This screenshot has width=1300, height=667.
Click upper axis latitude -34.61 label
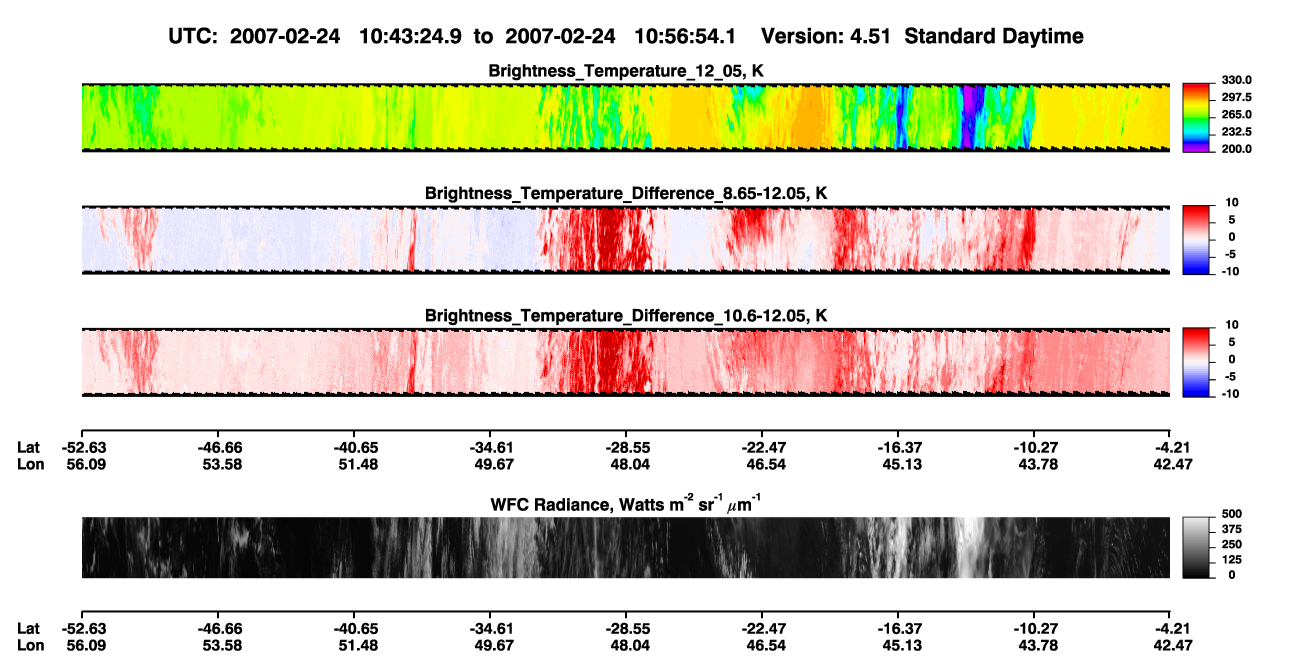point(490,447)
